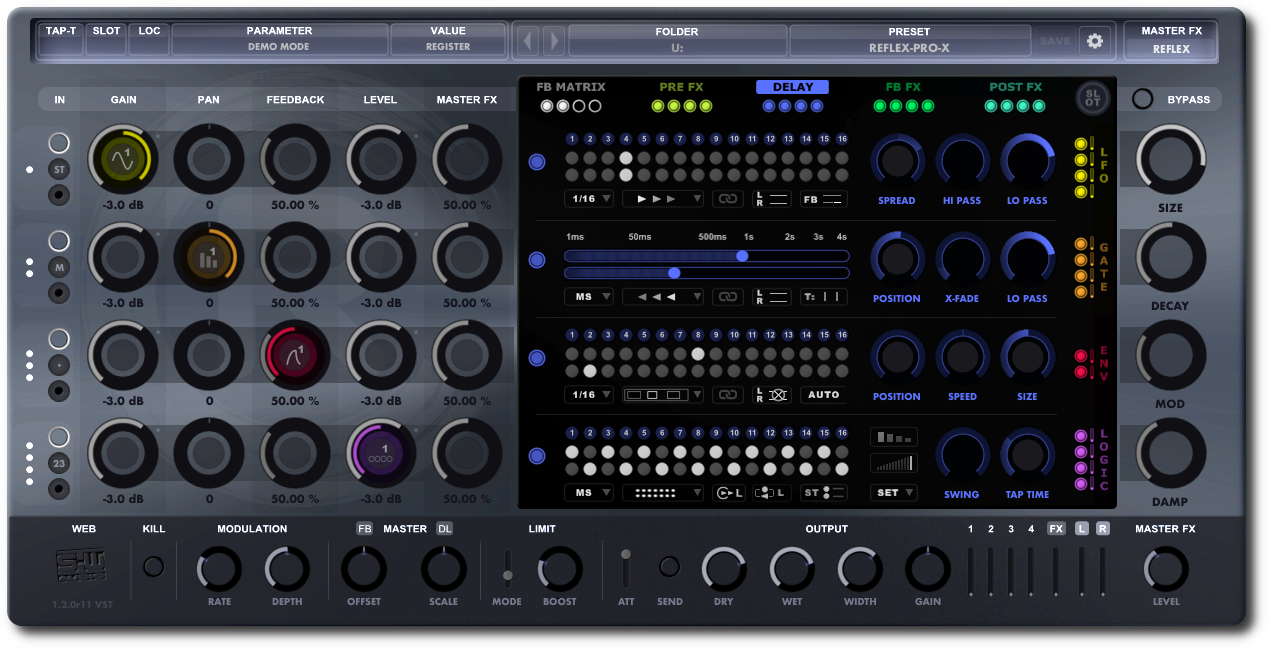Toggle the blue enable LED of the SPREAD row
This screenshot has width=1269, height=649.
click(537, 162)
